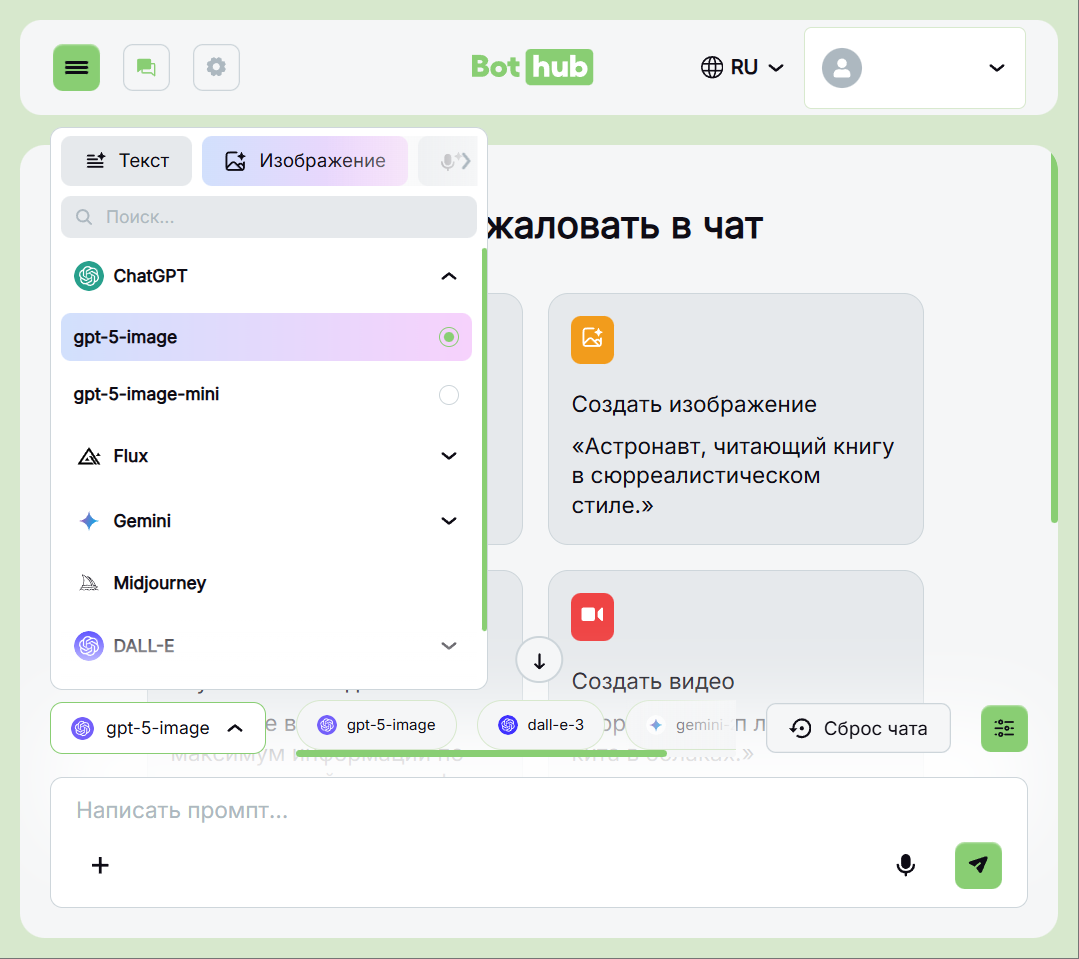The height and width of the screenshot is (959, 1079).
Task: Expand the Flux model group
Action: point(449,456)
